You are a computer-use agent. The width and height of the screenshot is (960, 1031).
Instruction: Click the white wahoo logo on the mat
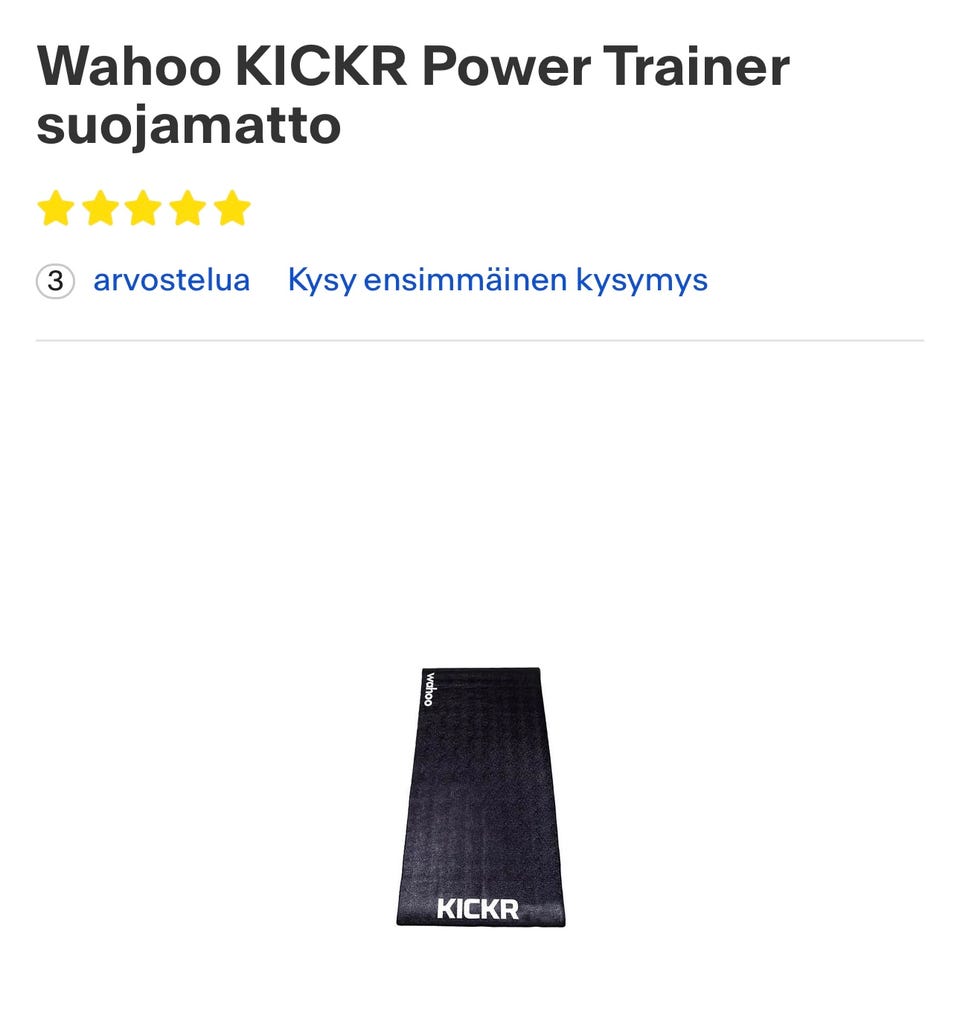point(429,688)
